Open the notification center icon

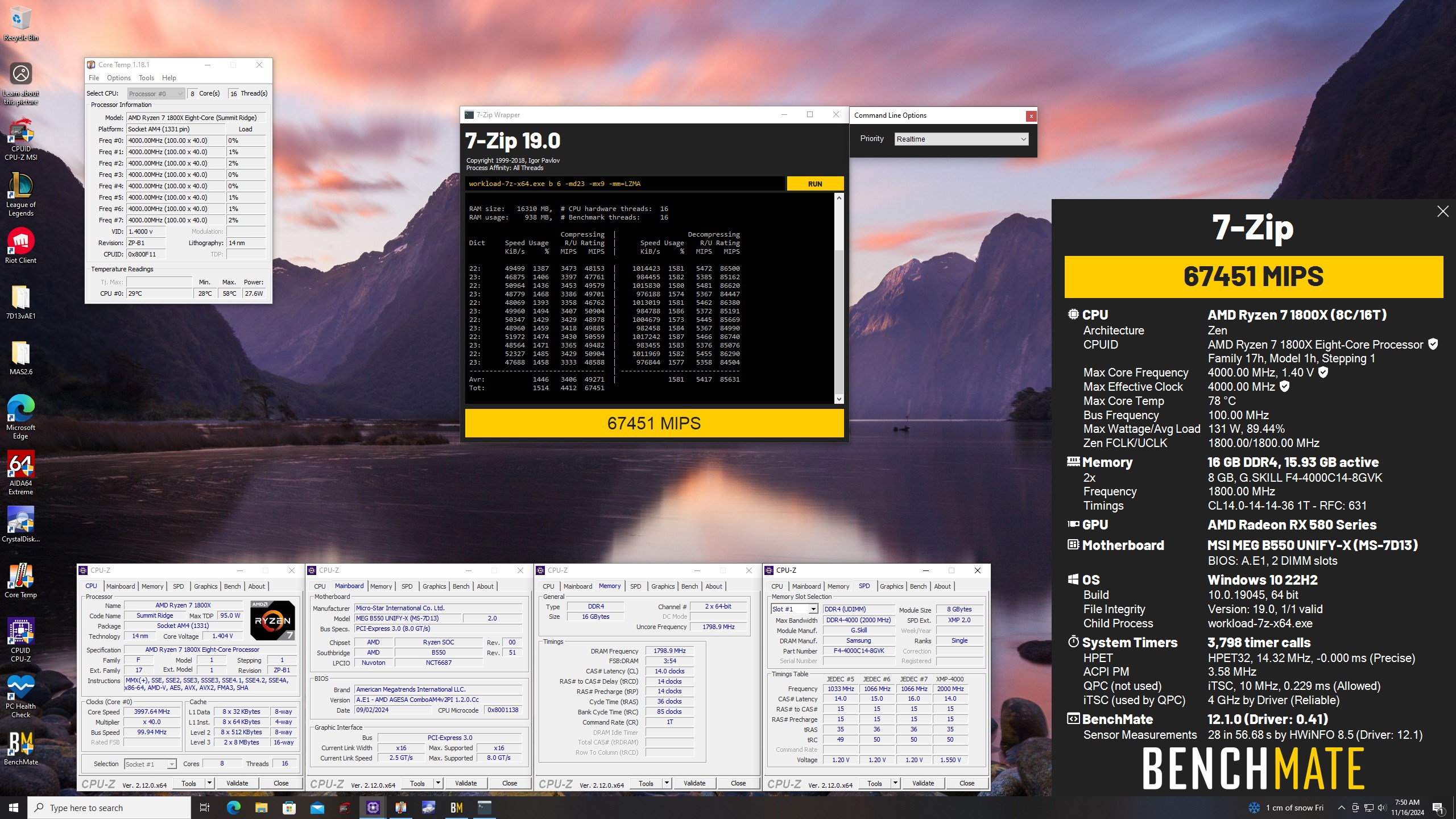pos(1438,808)
